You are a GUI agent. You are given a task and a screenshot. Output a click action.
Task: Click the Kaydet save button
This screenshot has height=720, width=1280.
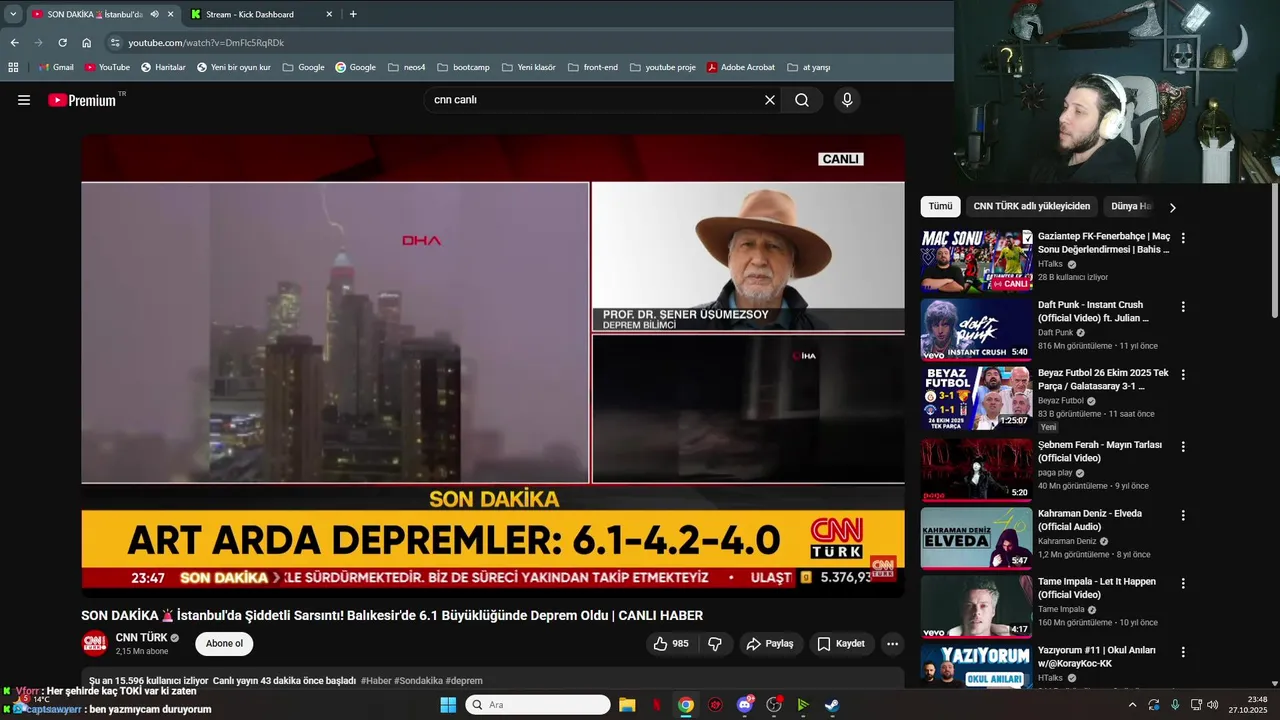coord(841,644)
